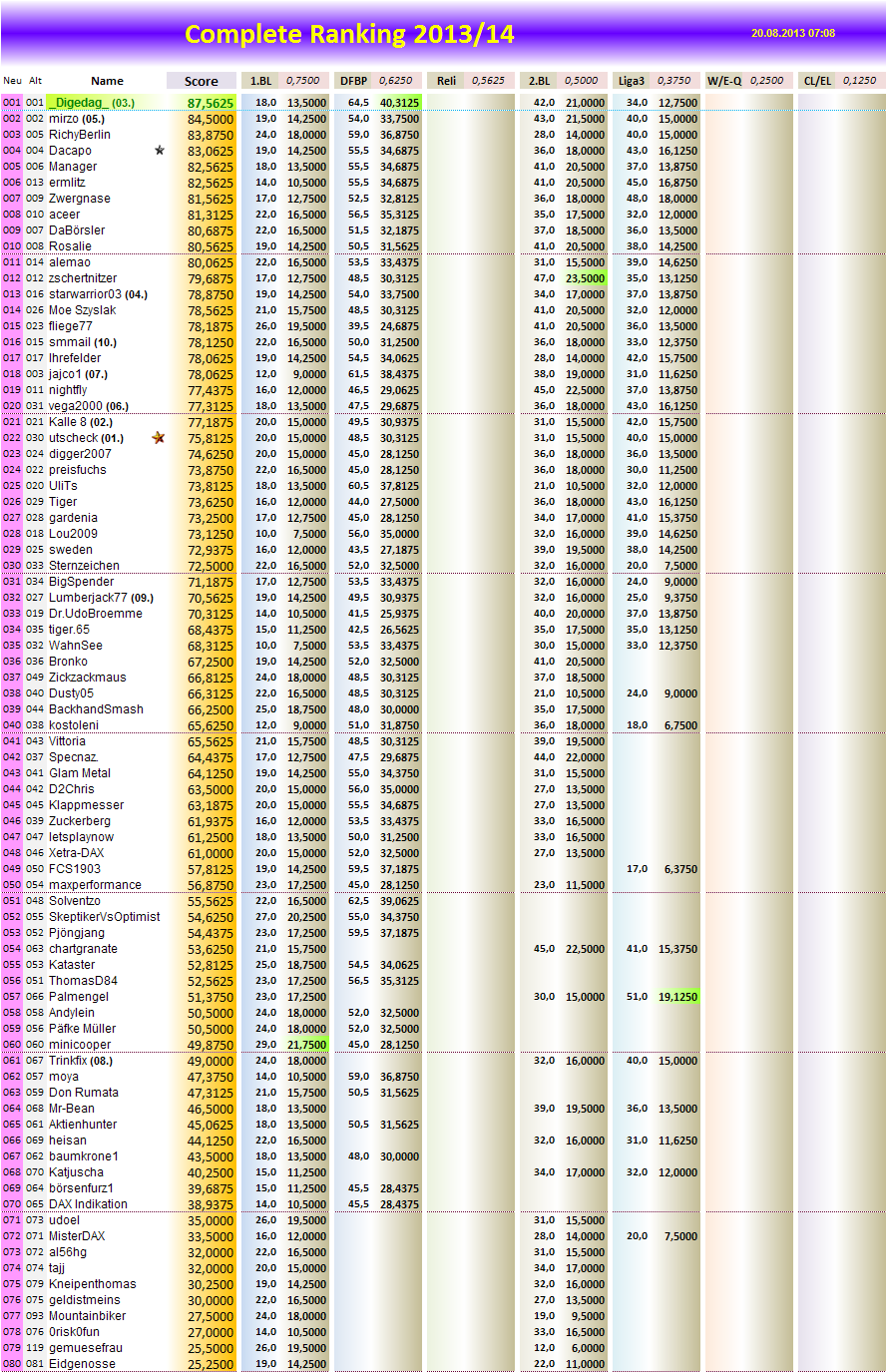Viewport: 886px width, 1372px height.
Task: Click minicooper's score 49,8750
Action: [211, 1045]
